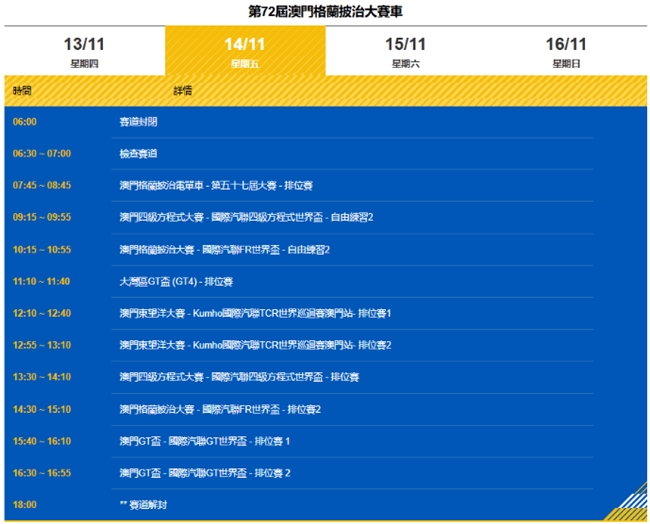Click the 第72屆澳門格蘭披治大賽車 page title
The height and width of the screenshot is (524, 650).
[x=325, y=12]
